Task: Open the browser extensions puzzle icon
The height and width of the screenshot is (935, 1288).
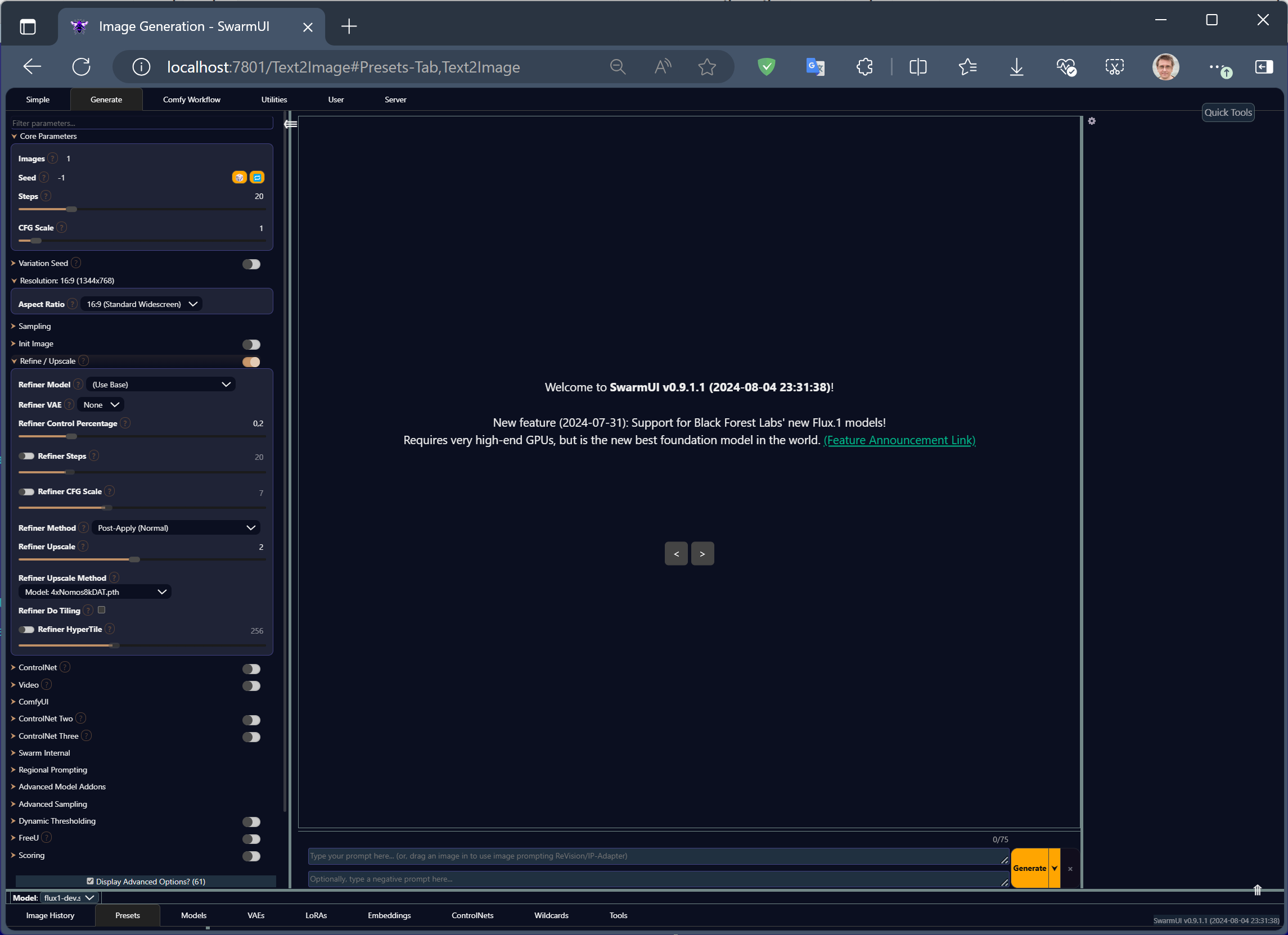Action: click(x=864, y=67)
